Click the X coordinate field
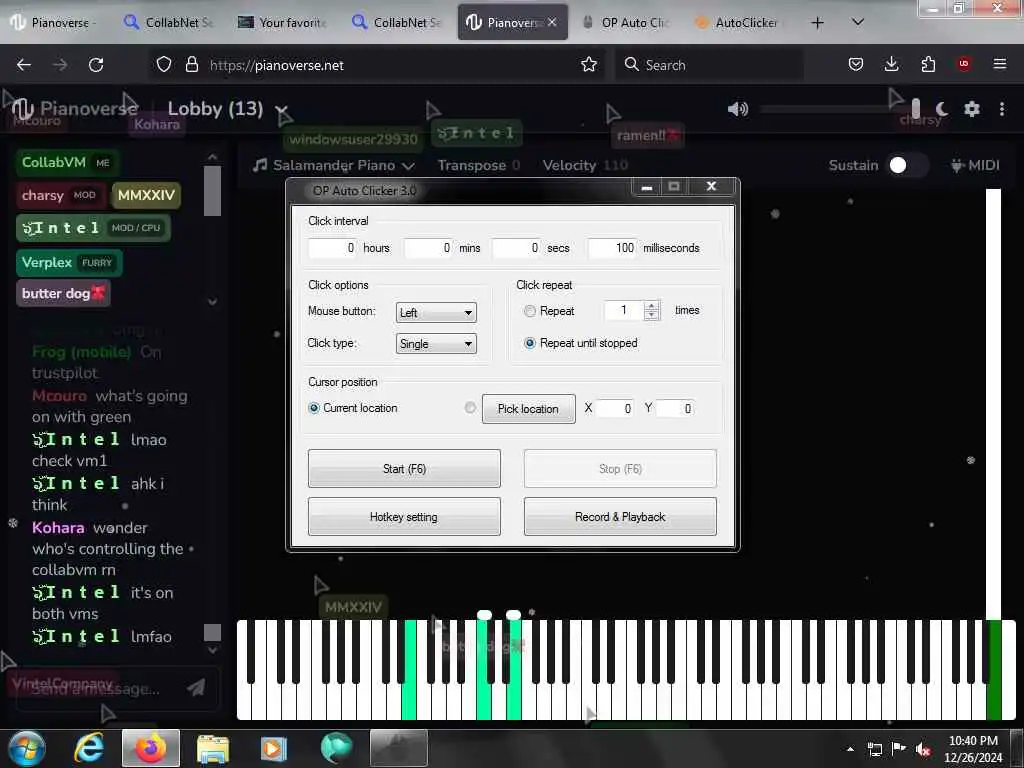The image size is (1024, 768). click(x=615, y=408)
